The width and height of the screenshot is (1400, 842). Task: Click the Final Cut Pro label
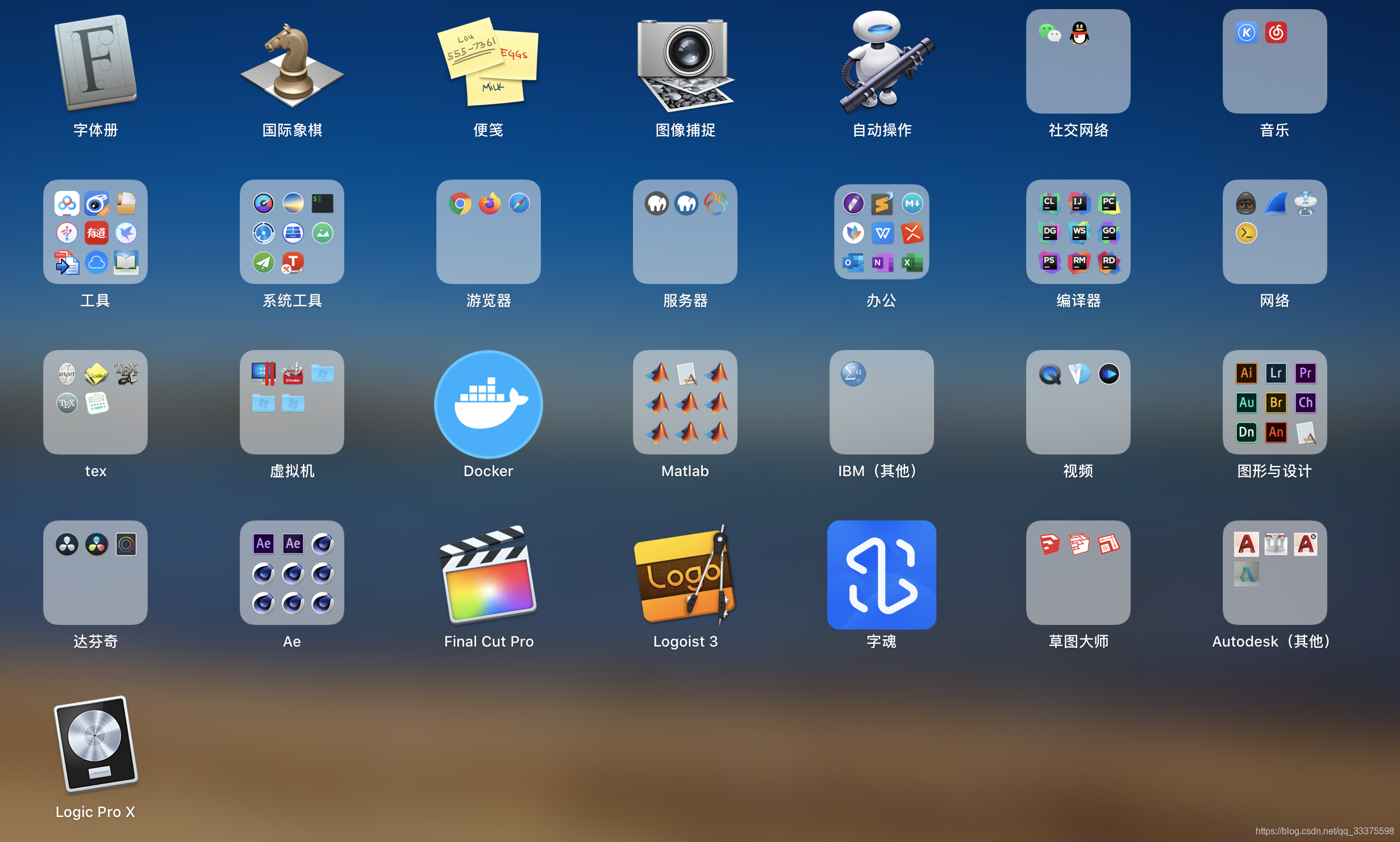click(489, 641)
